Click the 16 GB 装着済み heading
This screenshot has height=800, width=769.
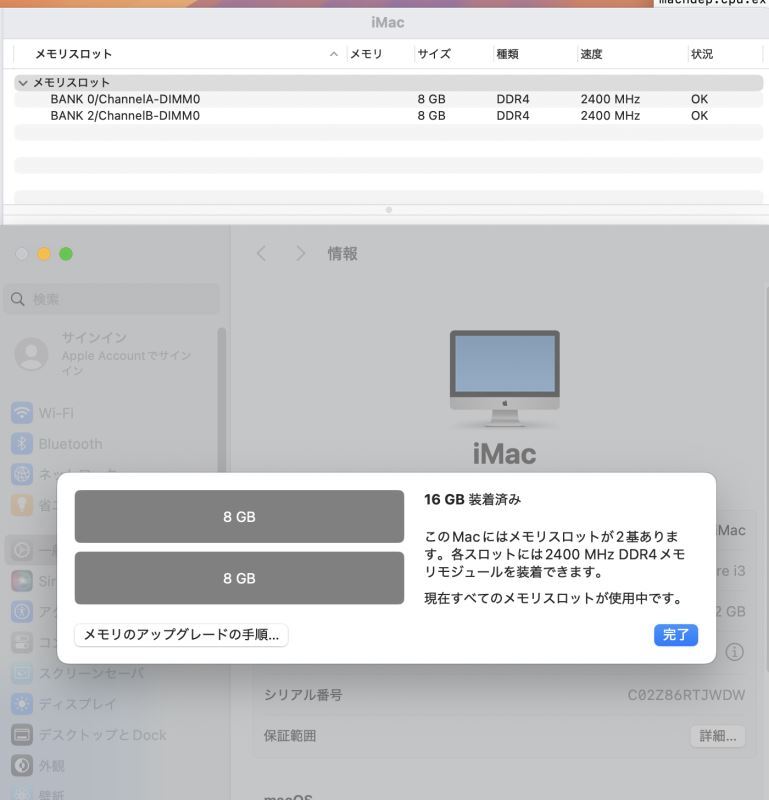pos(473,499)
